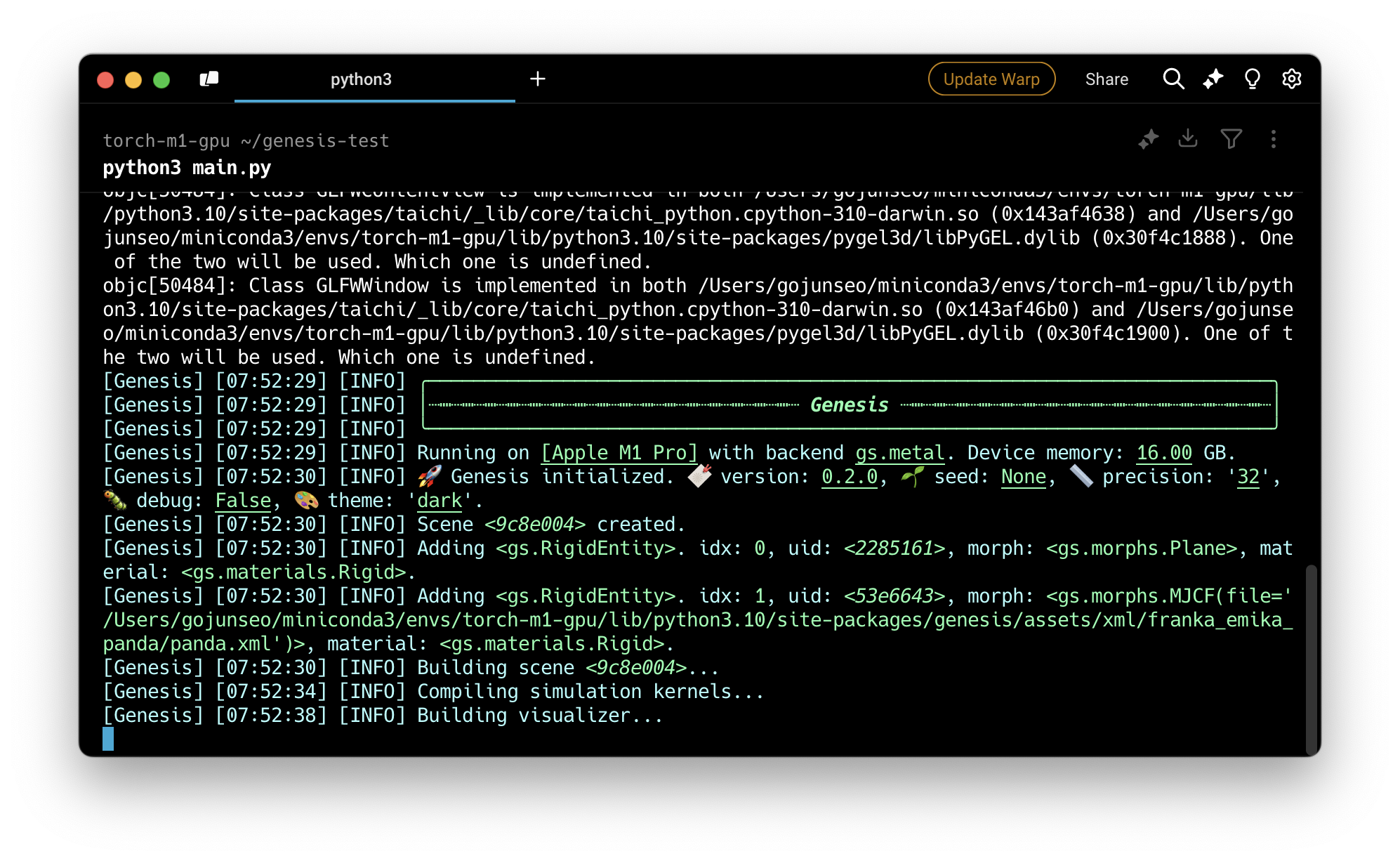Click the Share button
The image size is (1400, 861).
point(1107,79)
